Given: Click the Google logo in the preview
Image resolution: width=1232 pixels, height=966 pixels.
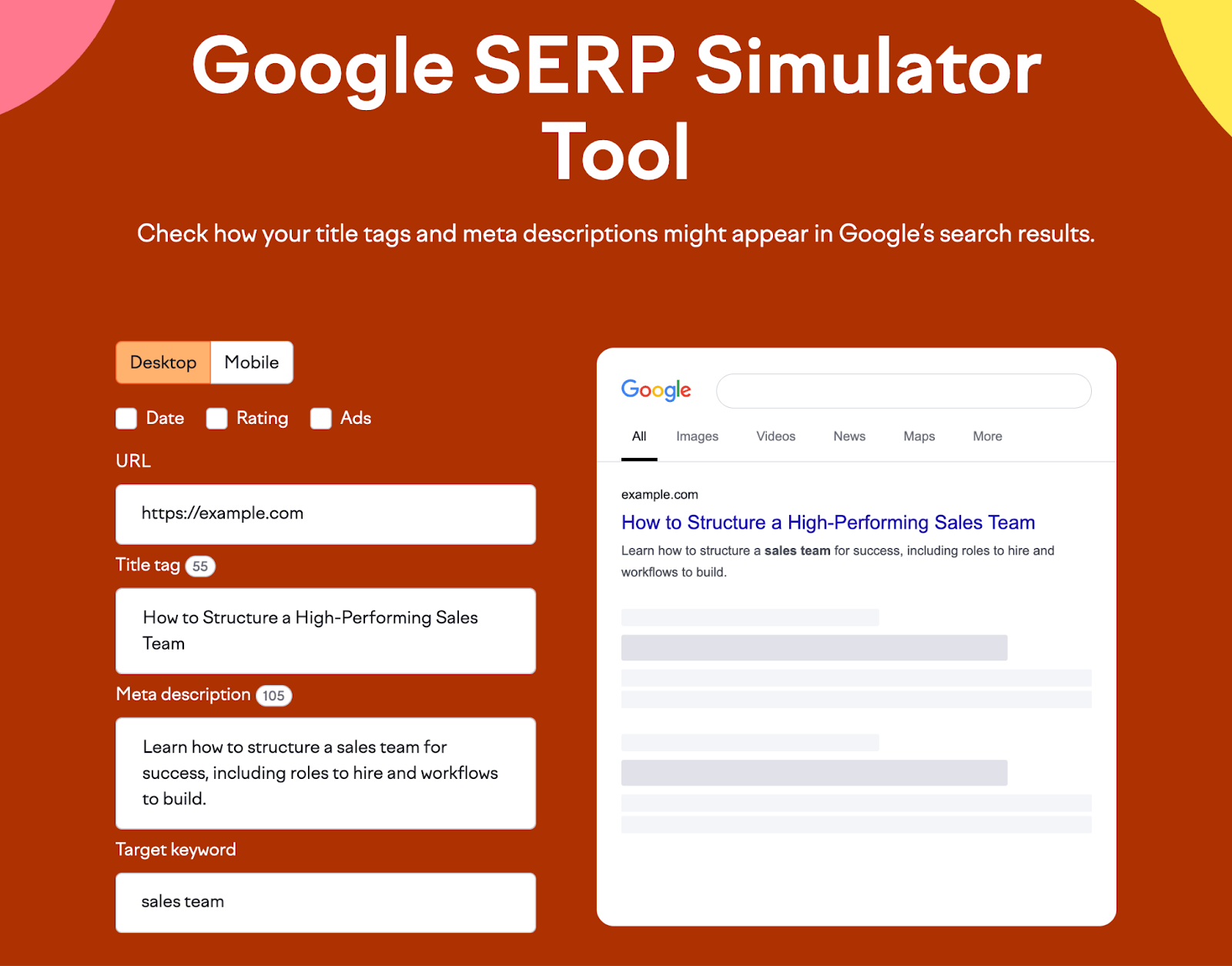Looking at the screenshot, I should (654, 390).
